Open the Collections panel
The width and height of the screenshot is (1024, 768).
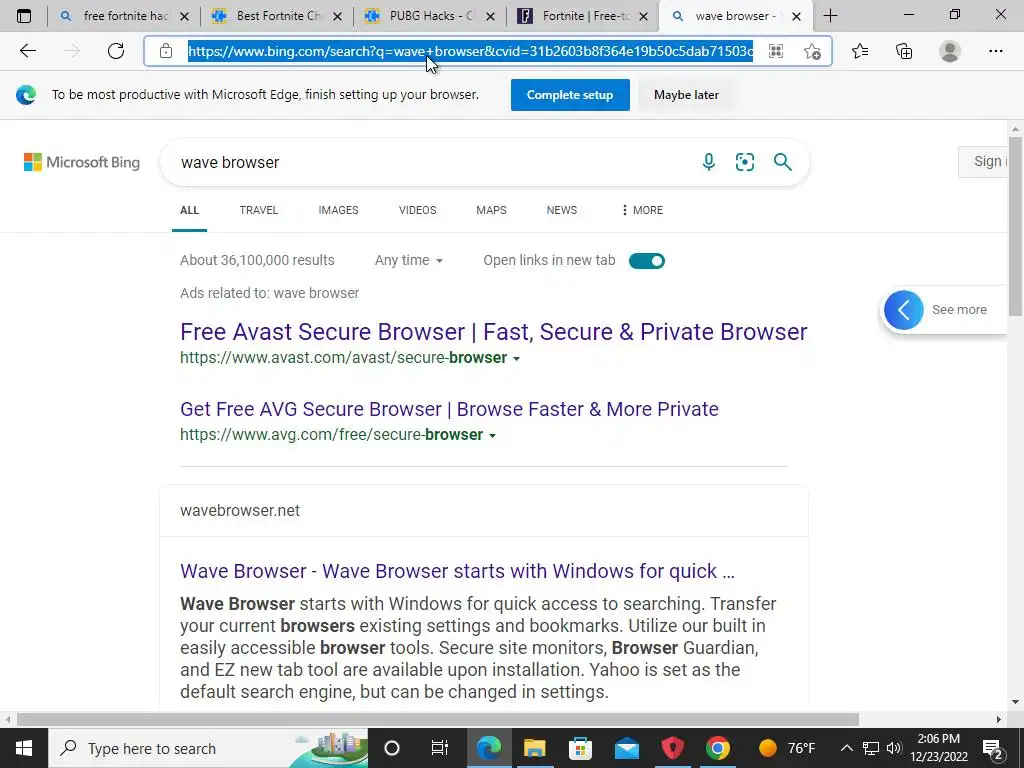(904, 51)
